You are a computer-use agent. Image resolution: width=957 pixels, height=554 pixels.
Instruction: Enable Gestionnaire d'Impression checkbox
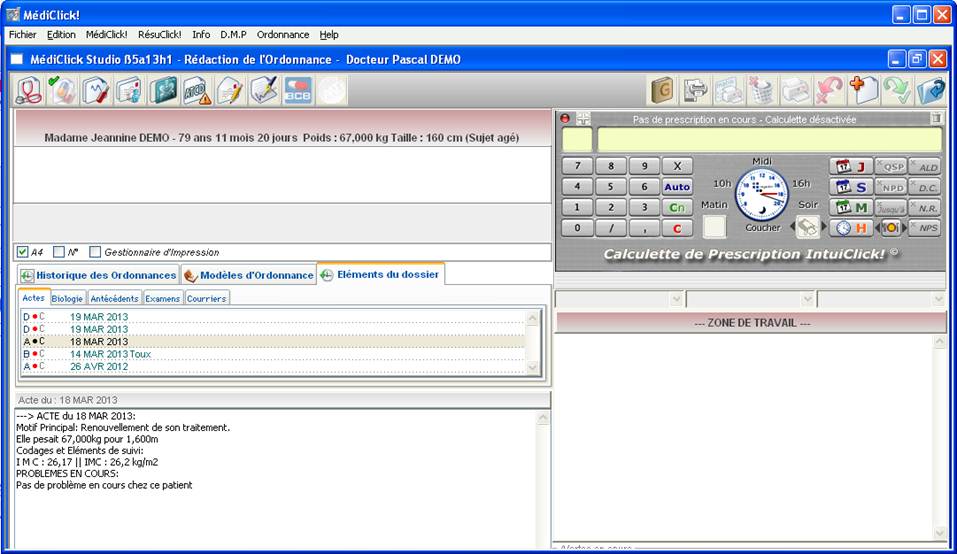coord(95,252)
